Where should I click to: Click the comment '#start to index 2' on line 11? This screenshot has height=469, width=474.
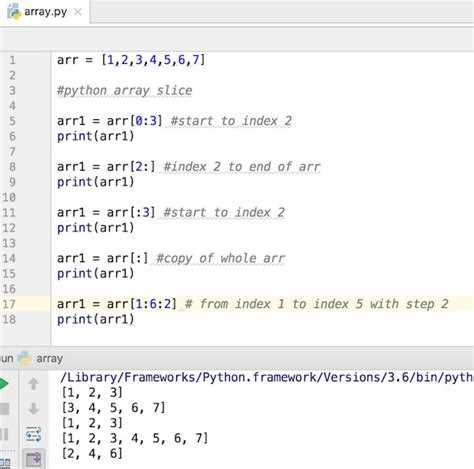pyautogui.click(x=224, y=212)
